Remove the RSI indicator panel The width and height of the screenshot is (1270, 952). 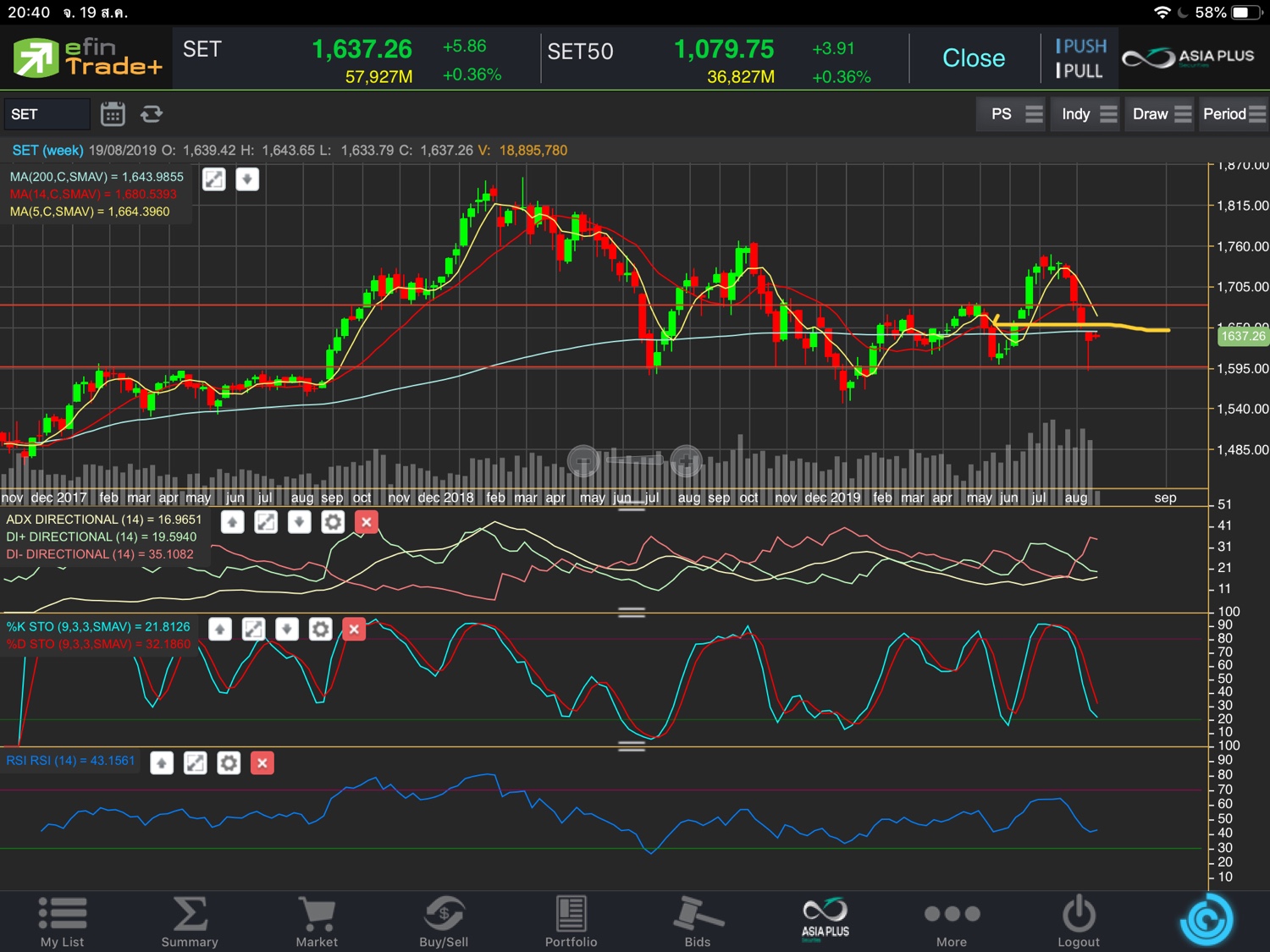click(262, 763)
